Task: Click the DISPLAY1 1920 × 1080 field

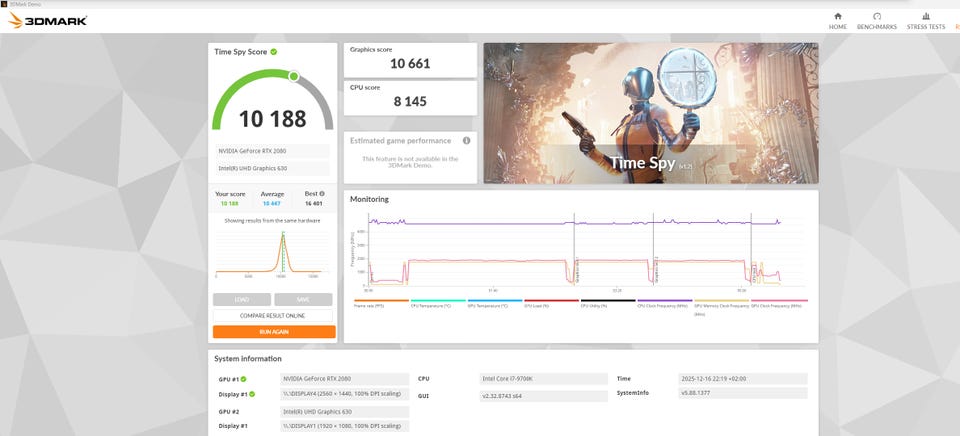Action: point(345,426)
